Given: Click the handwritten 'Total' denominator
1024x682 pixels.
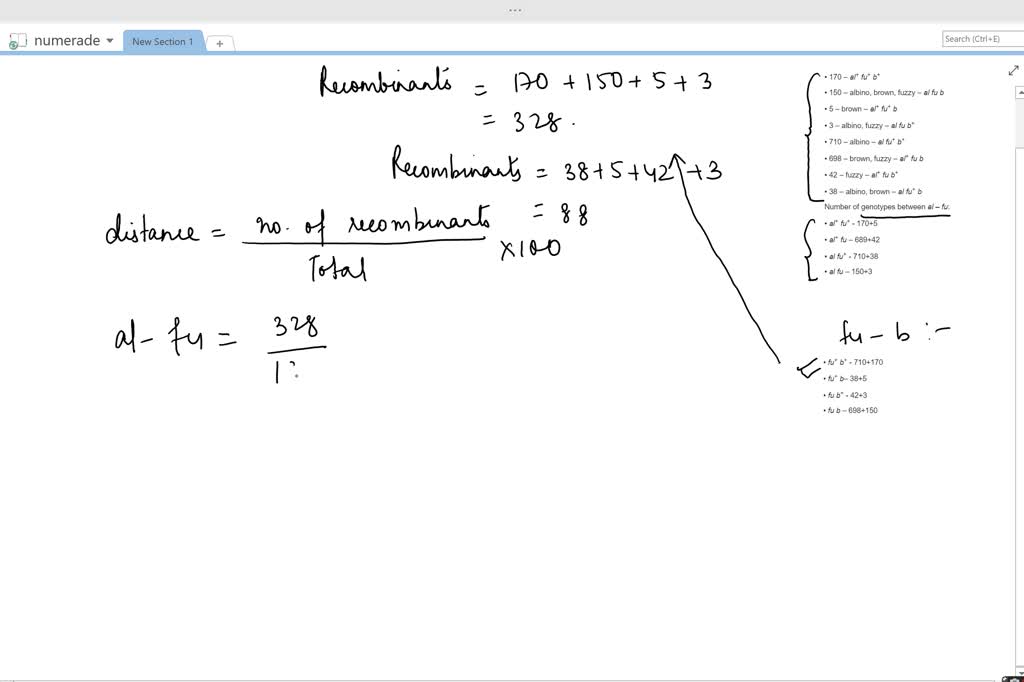Looking at the screenshot, I should (x=336, y=268).
